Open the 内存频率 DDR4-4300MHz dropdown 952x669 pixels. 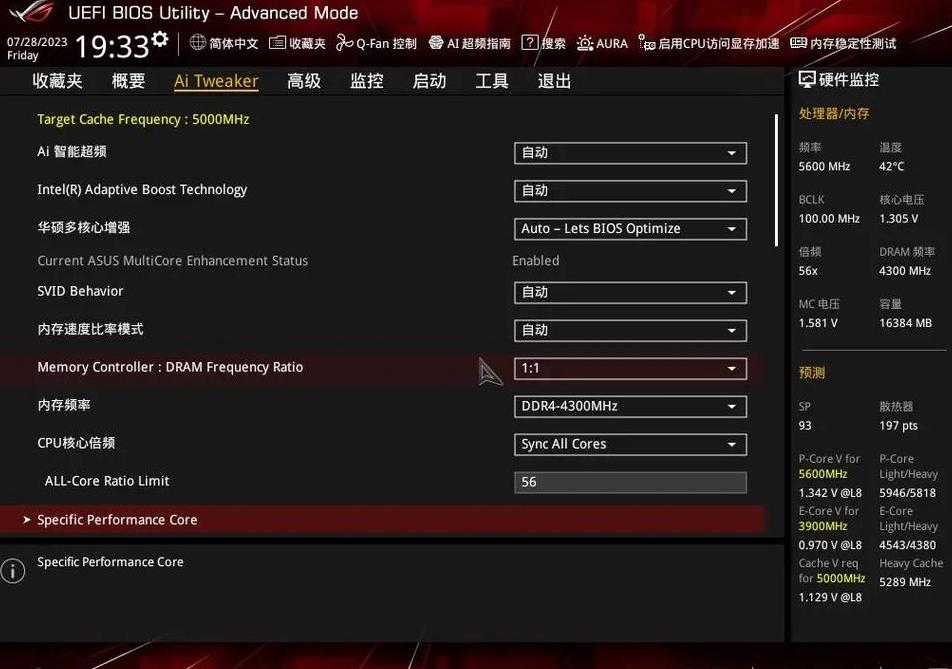click(x=630, y=406)
